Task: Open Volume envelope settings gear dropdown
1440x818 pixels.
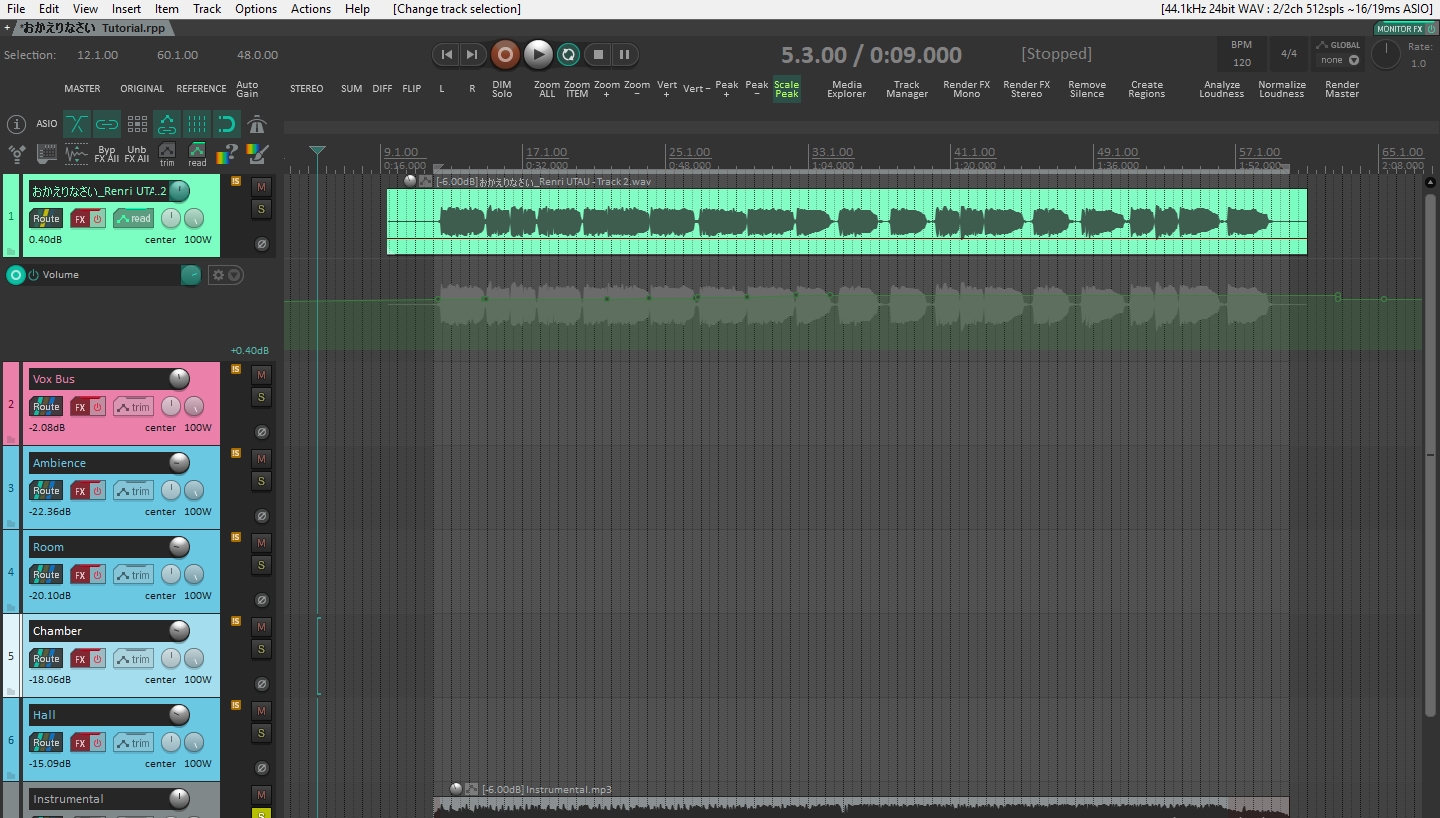Action: point(226,275)
